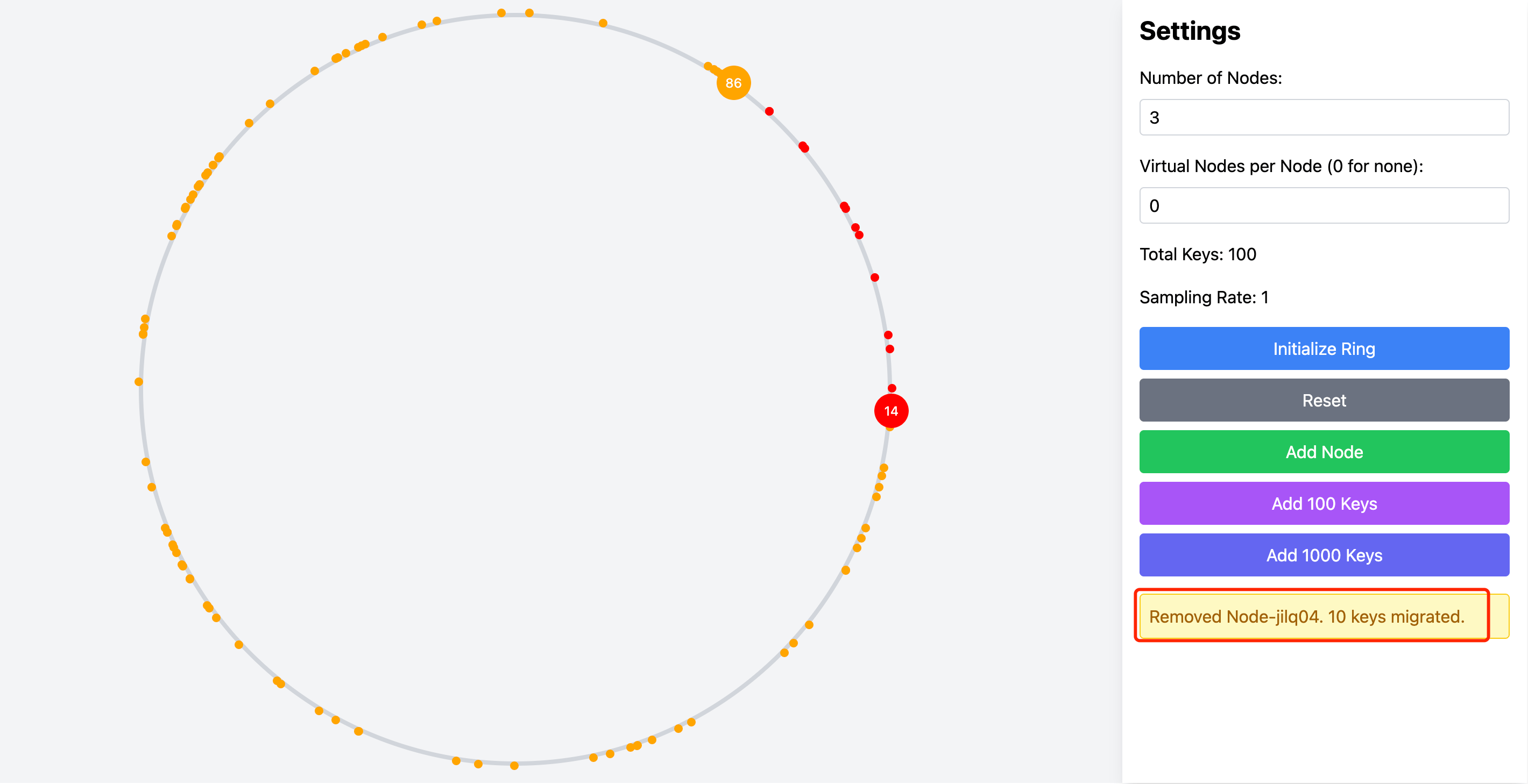Click the Add 1000 Keys button
Viewport: 1528px width, 784px height.
1324,555
